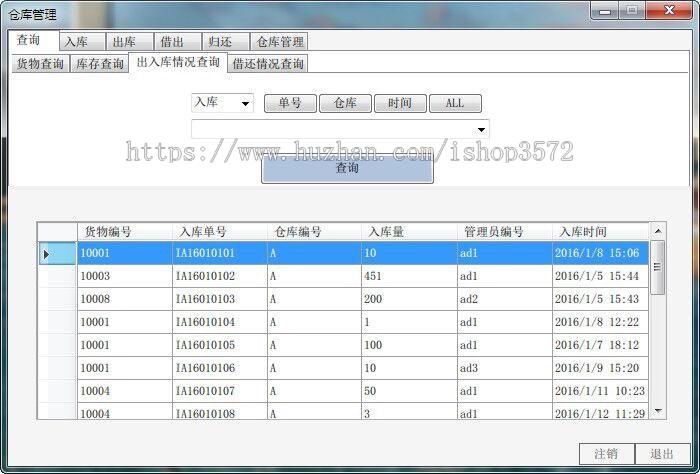The height and width of the screenshot is (474, 700).
Task: Sort by 入库量 column header
Action: click(x=409, y=232)
